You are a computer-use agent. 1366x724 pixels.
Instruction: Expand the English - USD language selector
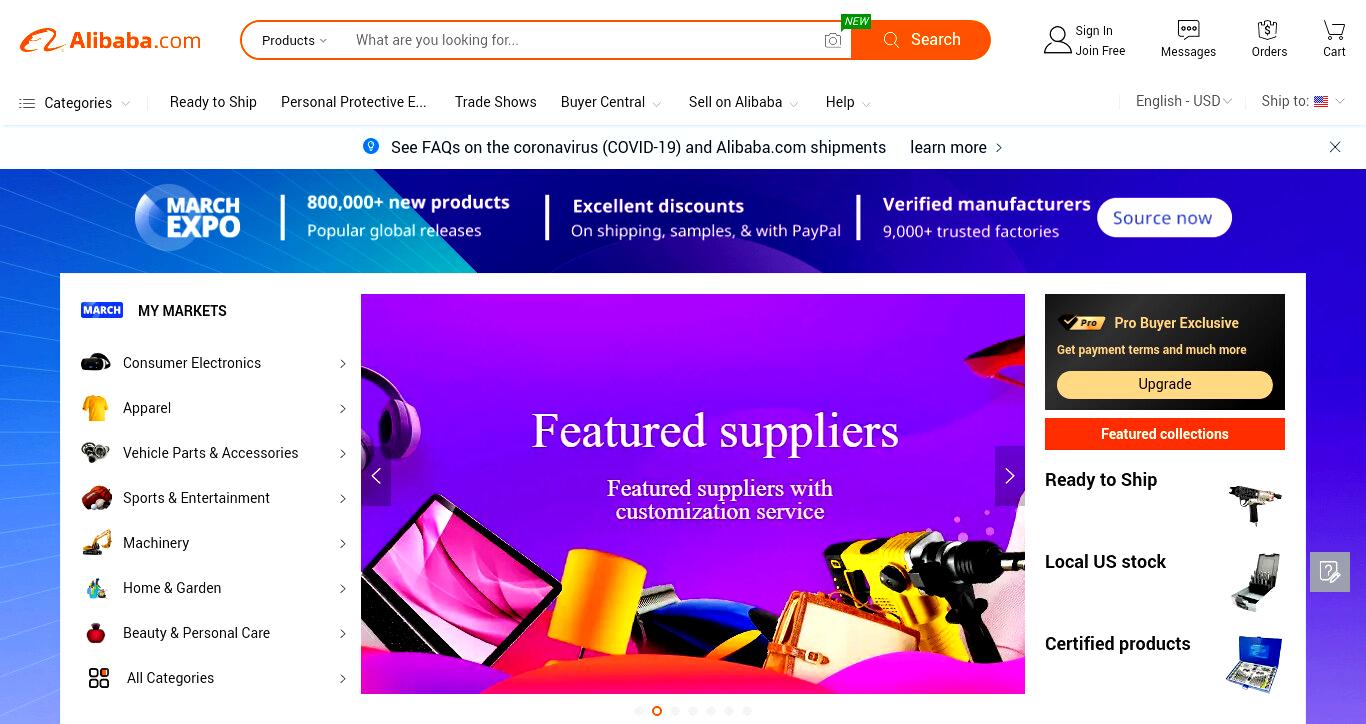pos(1184,101)
